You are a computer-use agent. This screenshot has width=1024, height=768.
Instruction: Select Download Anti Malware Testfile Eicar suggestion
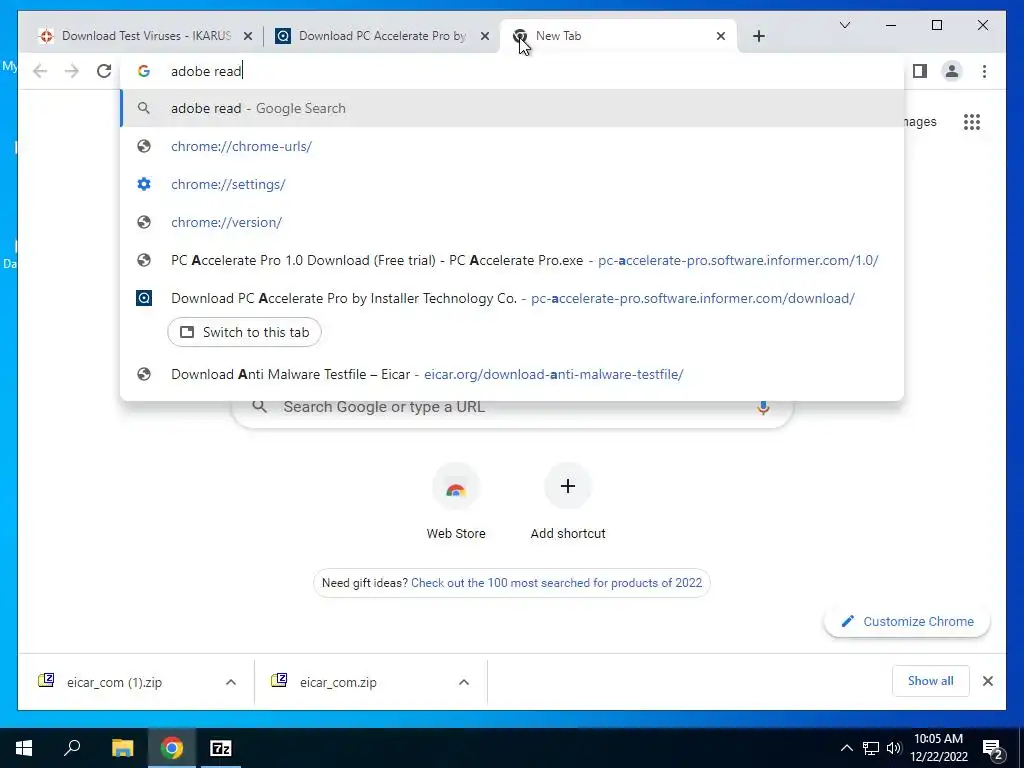[512, 374]
